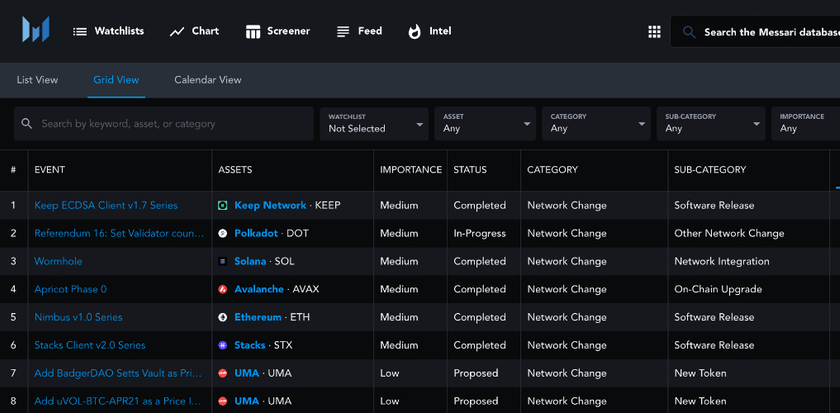This screenshot has width=840, height=413.
Task: Open the Watchlists menu
Action: [x=108, y=31]
